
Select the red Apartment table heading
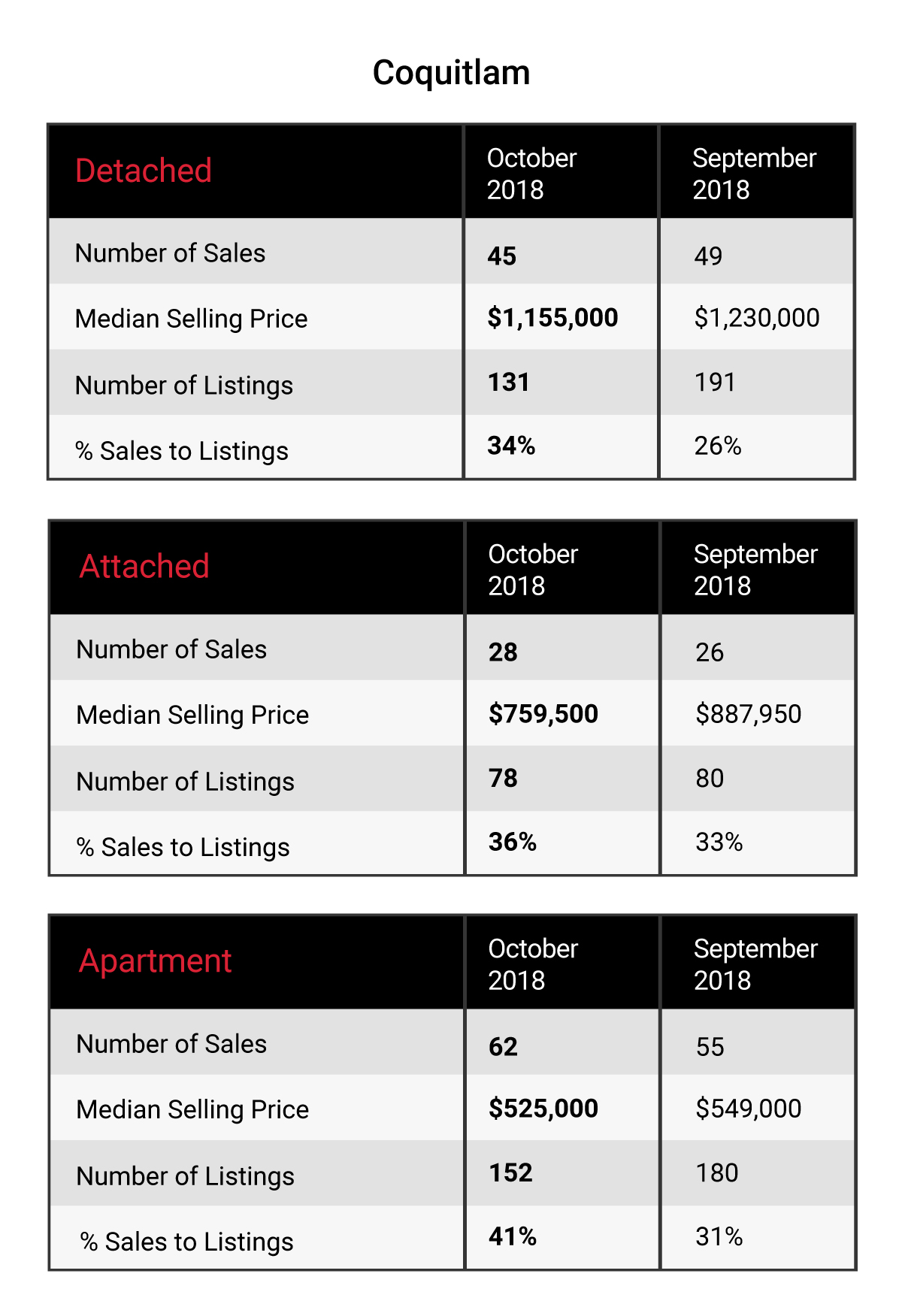[156, 961]
